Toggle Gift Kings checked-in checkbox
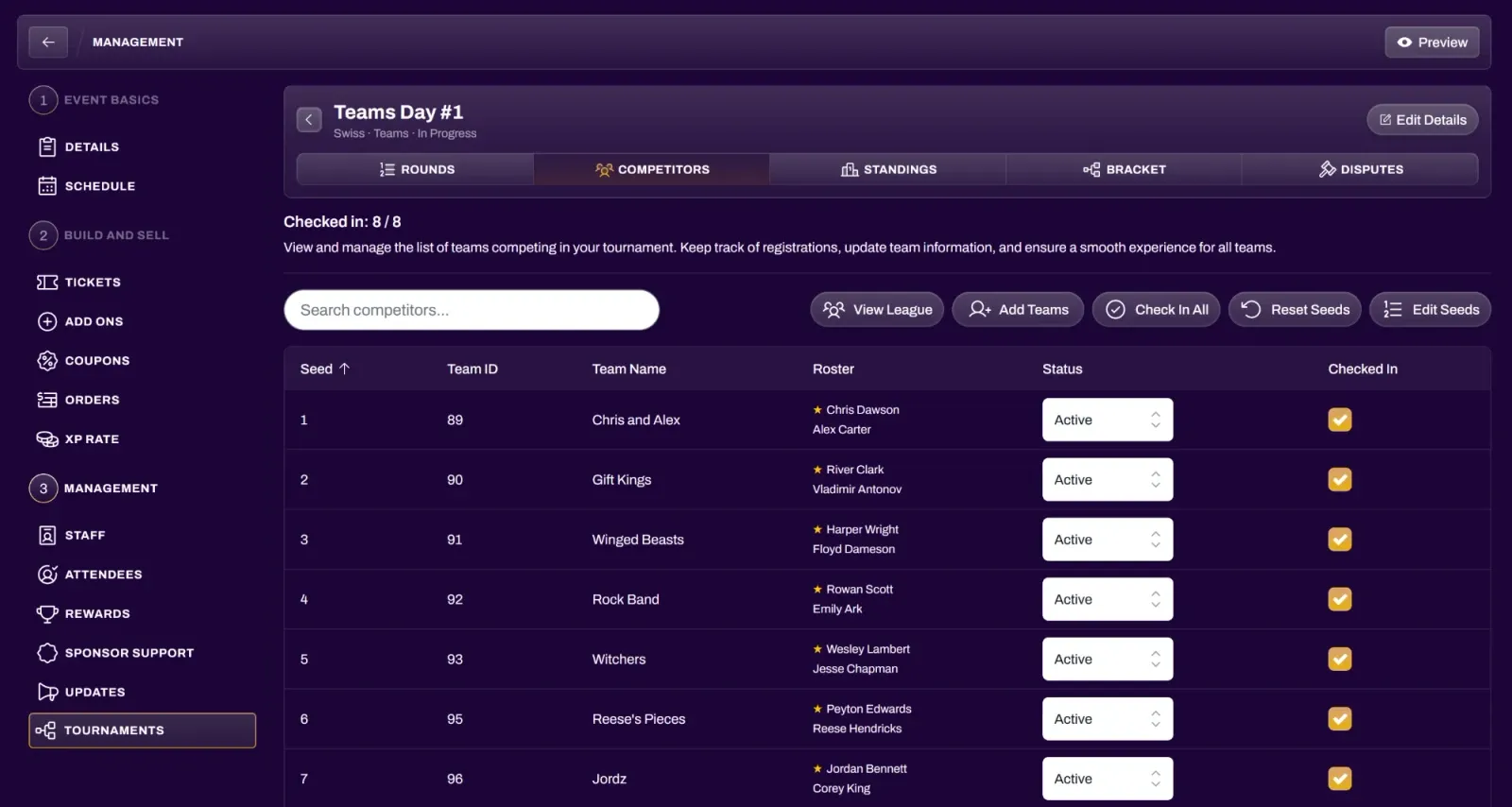 1340,479
